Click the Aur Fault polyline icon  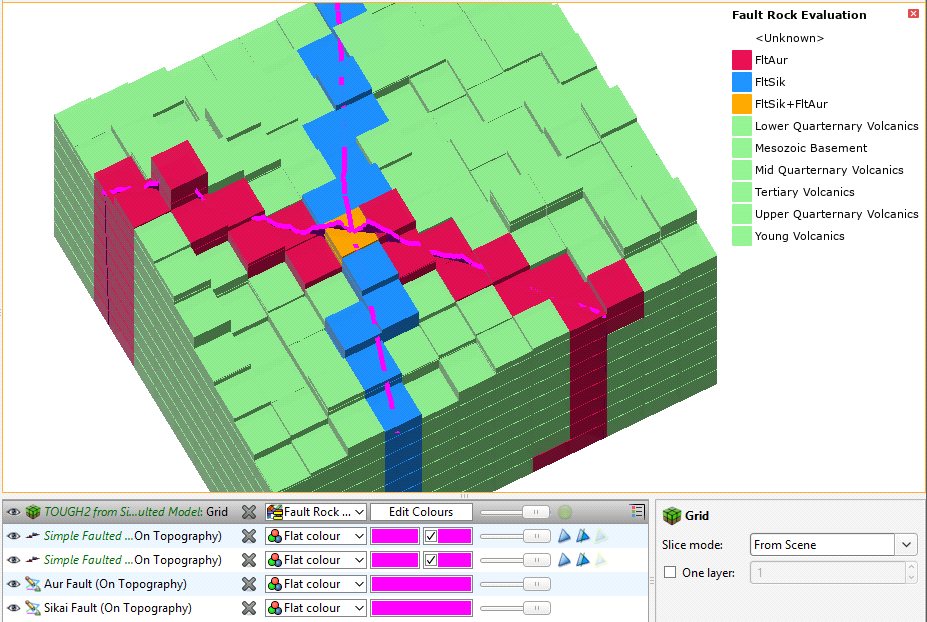tap(32, 584)
